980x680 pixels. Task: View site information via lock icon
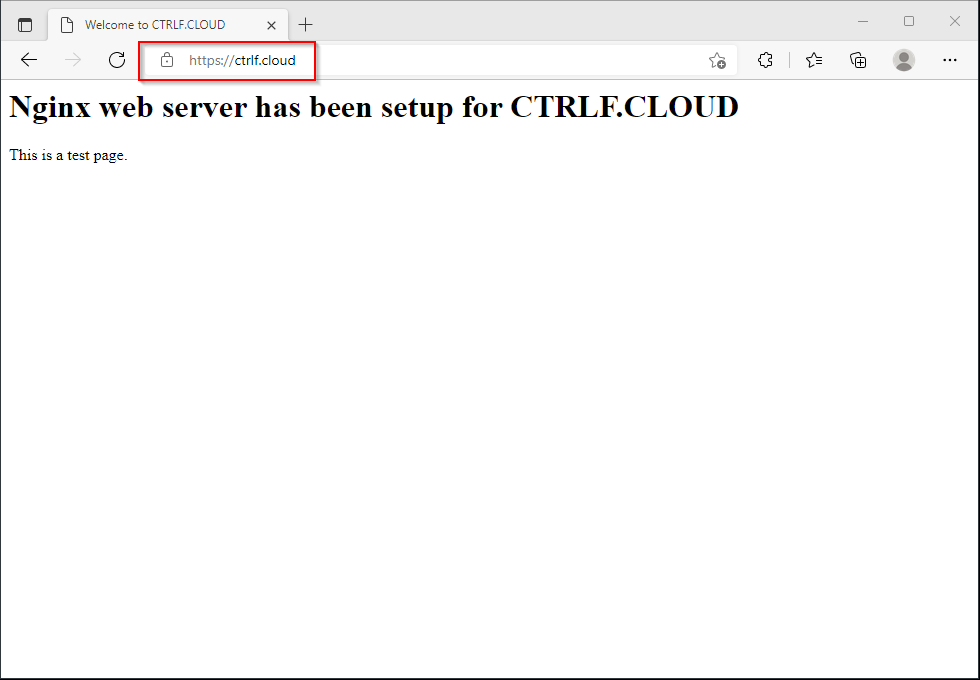coord(167,60)
